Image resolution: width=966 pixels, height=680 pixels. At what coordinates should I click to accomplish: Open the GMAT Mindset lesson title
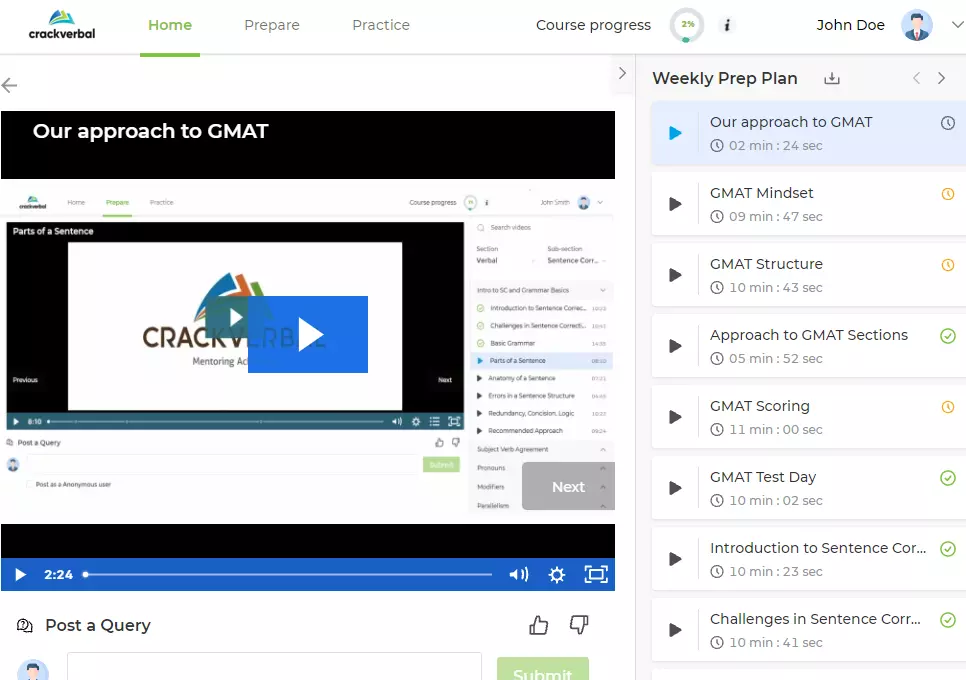pos(761,193)
